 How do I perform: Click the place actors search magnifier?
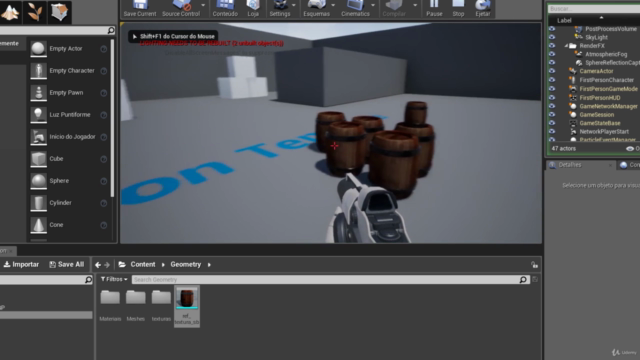pos(111,31)
